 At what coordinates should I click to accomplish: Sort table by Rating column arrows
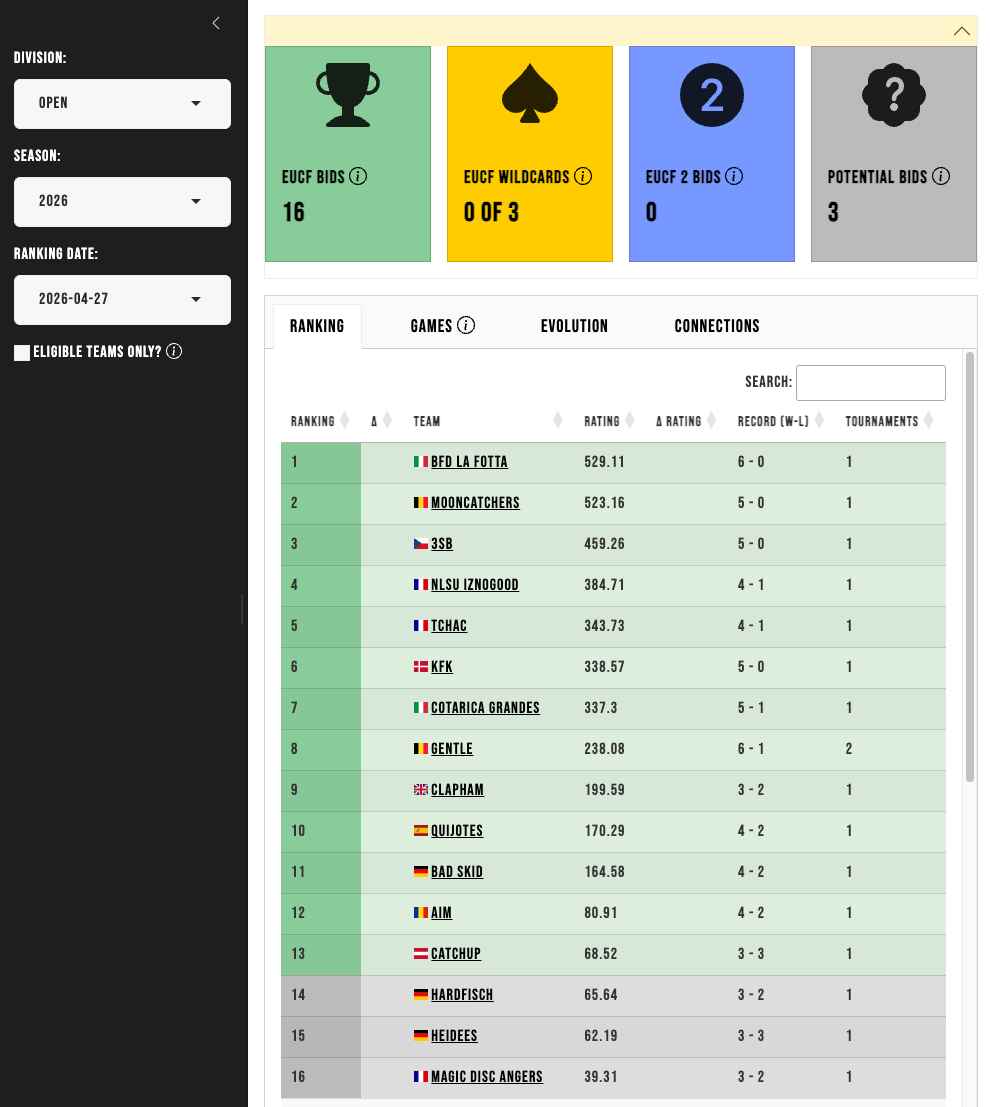[630, 421]
